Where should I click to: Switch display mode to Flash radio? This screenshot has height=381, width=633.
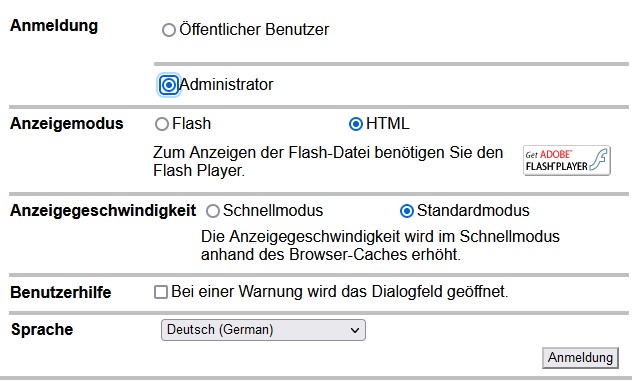click(x=161, y=124)
